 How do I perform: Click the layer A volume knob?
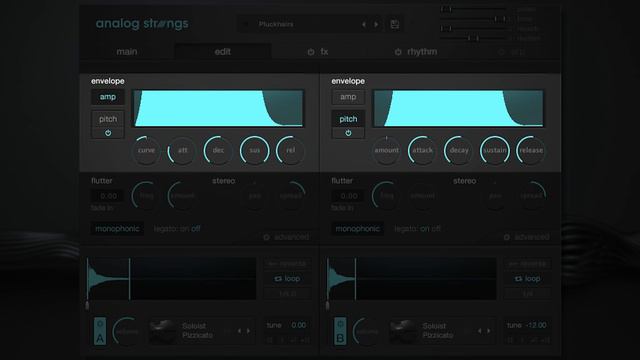coord(127,331)
